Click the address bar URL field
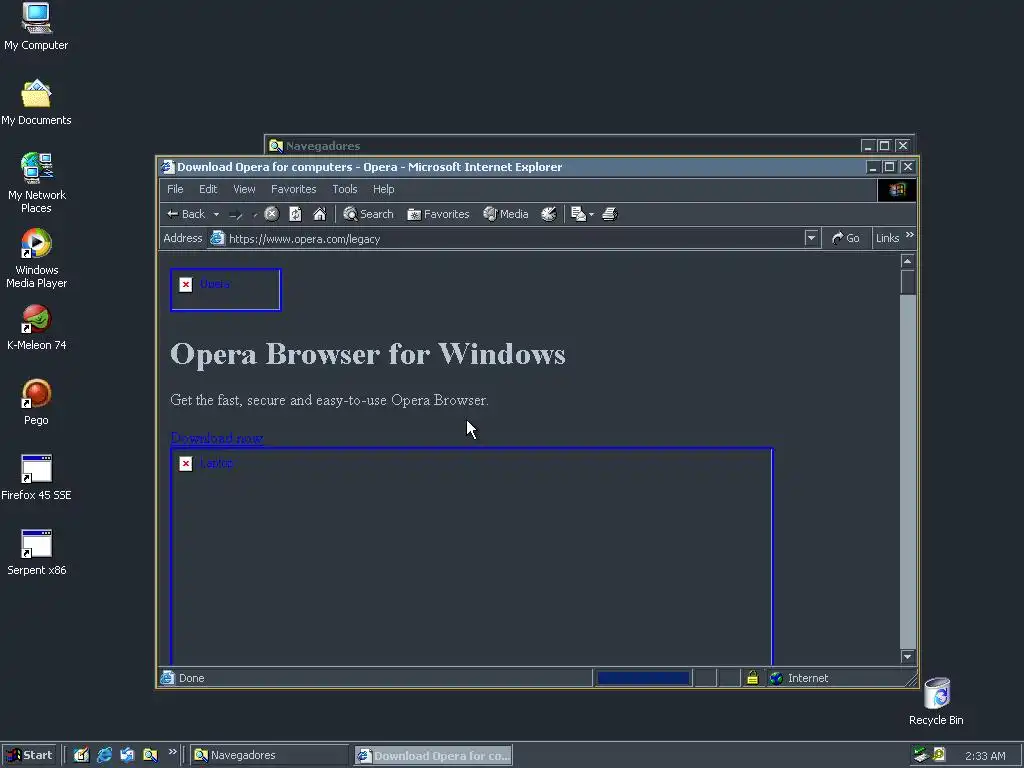 [x=513, y=239]
